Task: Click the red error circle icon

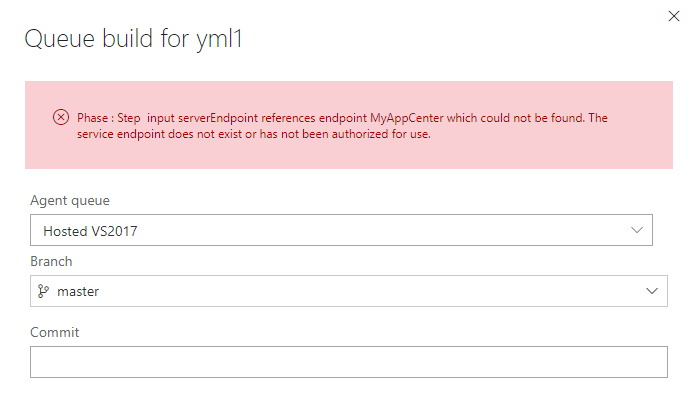Action: (x=61, y=118)
